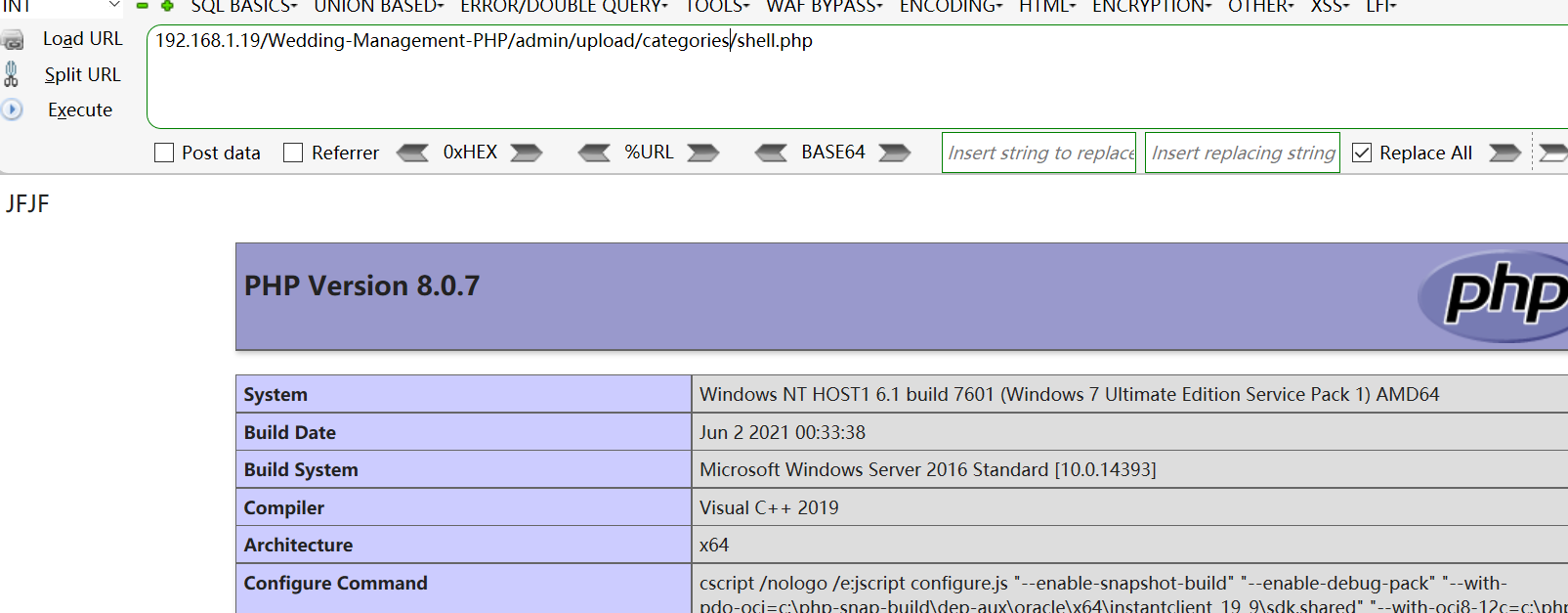Image resolution: width=1568 pixels, height=613 pixels.
Task: Open the WAF BYPASS dropdown menu
Action: [x=825, y=7]
